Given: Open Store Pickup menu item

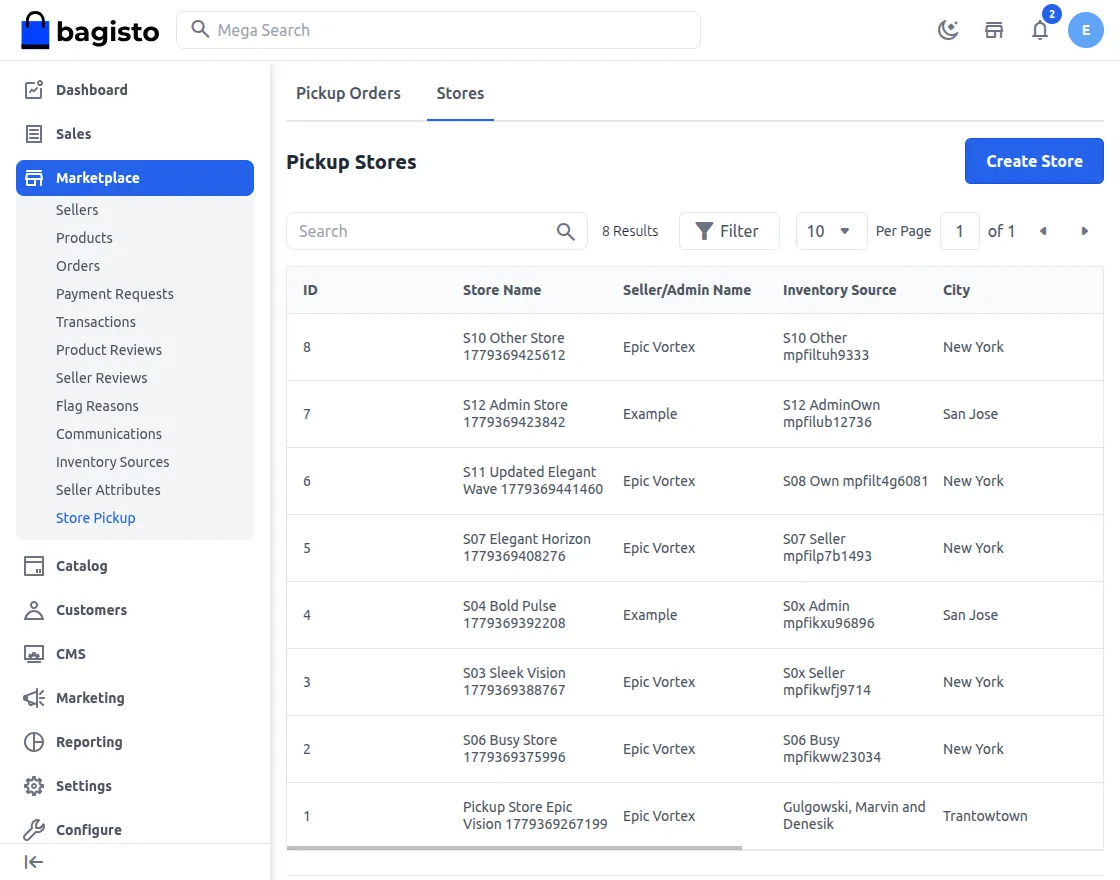Looking at the screenshot, I should click(x=96, y=518).
